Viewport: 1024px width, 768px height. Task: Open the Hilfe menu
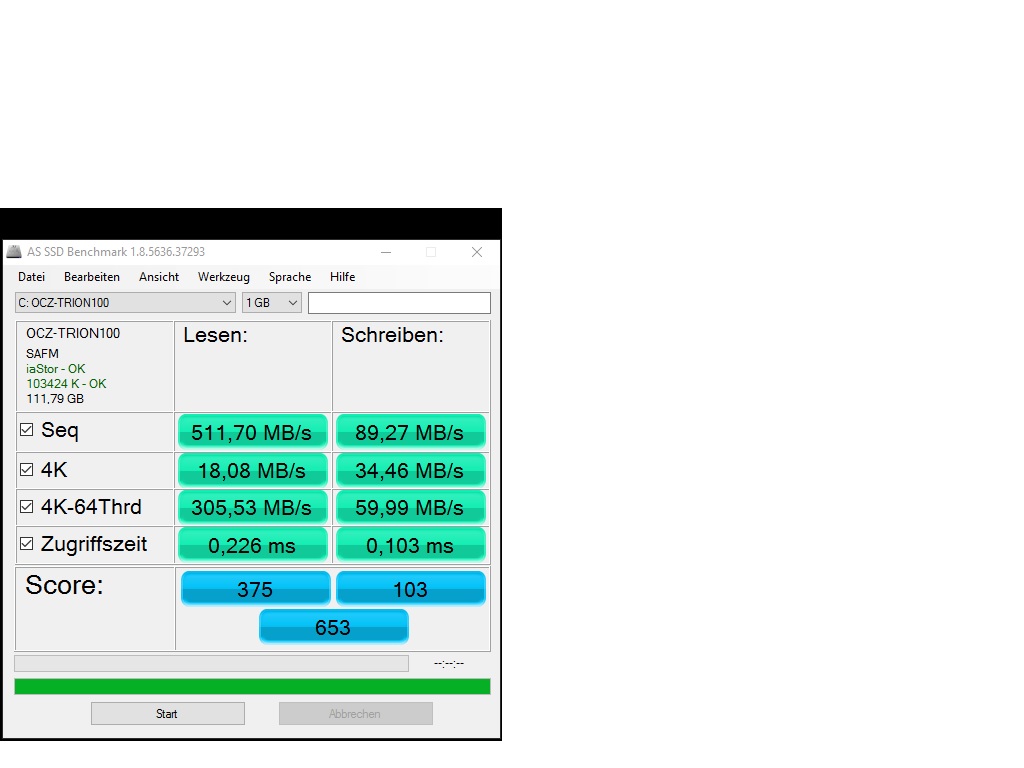tap(342, 277)
